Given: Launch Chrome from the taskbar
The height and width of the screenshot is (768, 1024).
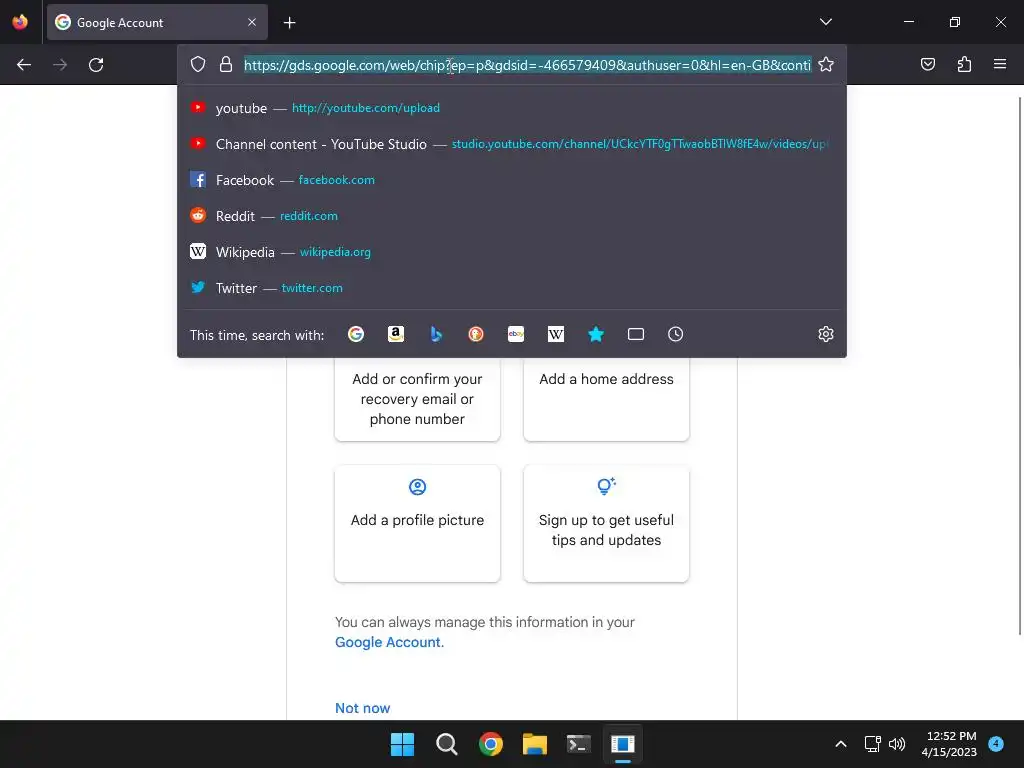Looking at the screenshot, I should pyautogui.click(x=490, y=744).
